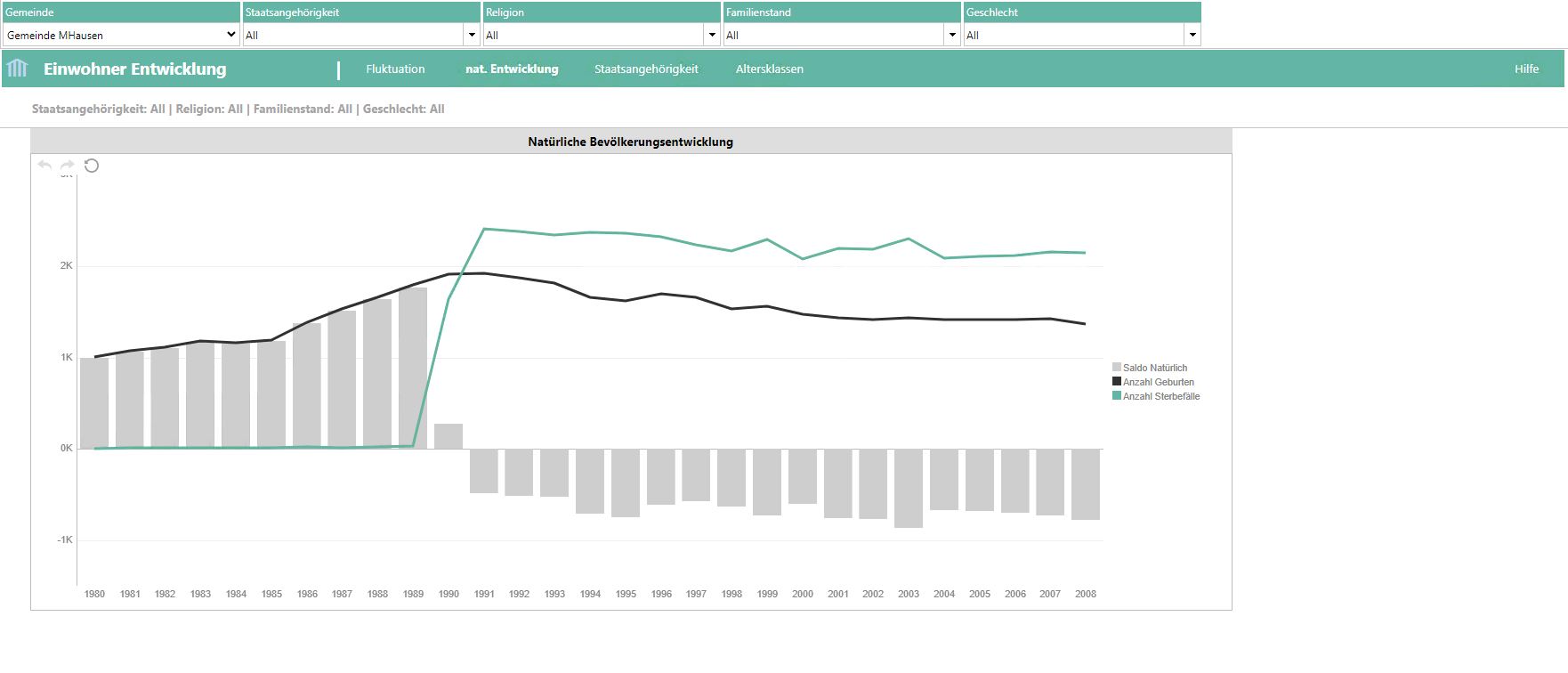1568x673 pixels.
Task: Click the negative bar for year 2003
Action: click(909, 488)
